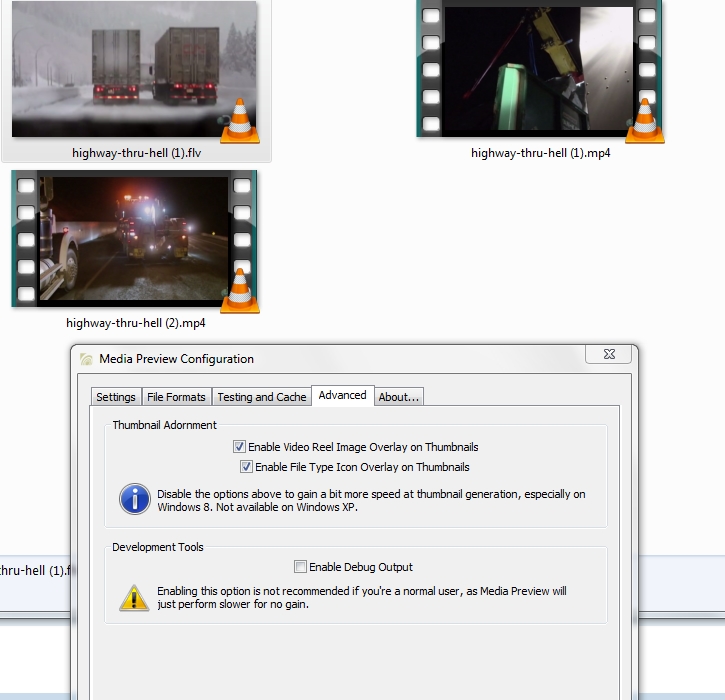Click the highway-thru-hell (1).flv file name label
Screen dimensions: 725x700
point(136,153)
